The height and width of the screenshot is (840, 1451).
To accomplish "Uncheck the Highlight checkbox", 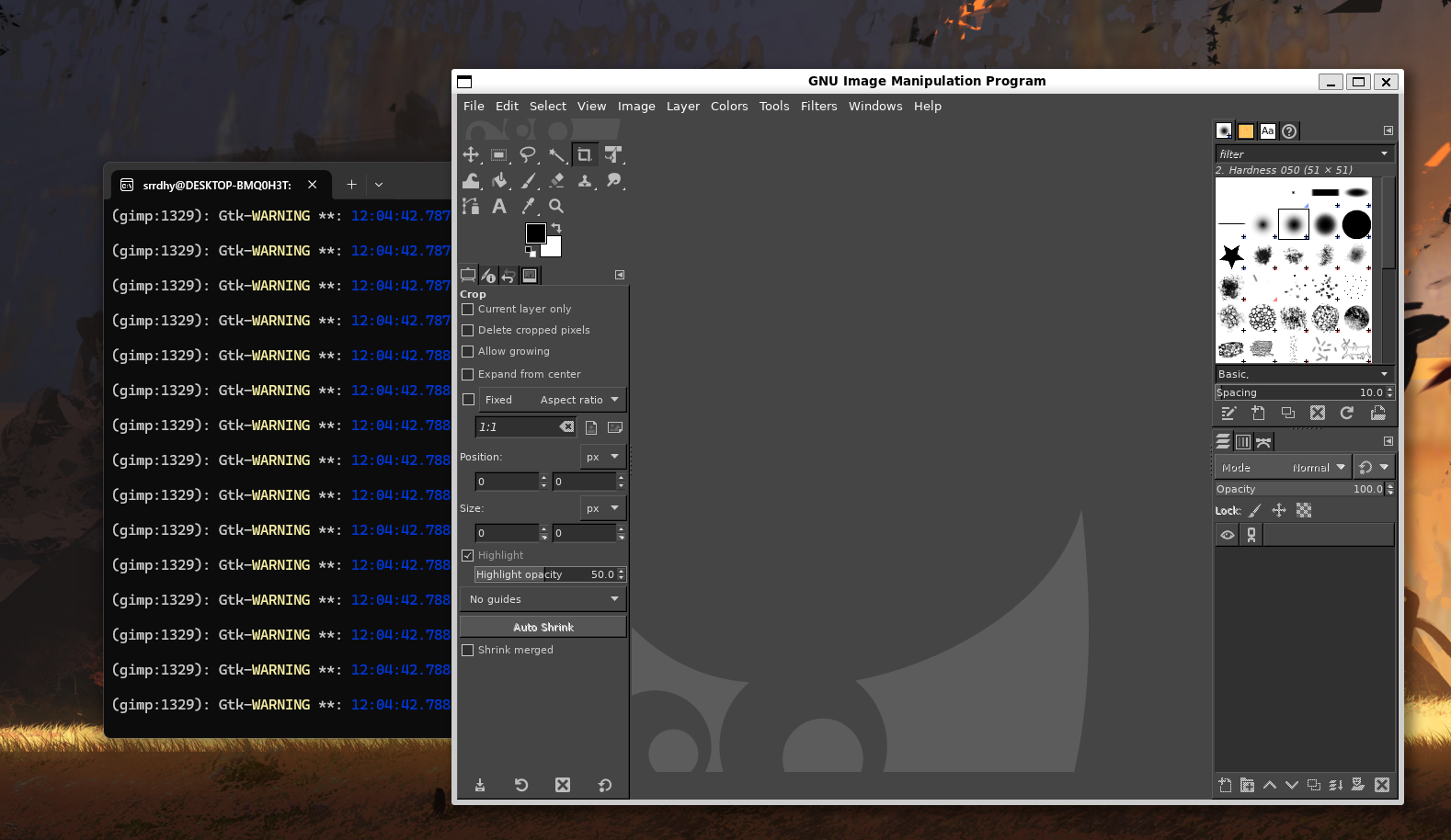I will [x=468, y=555].
